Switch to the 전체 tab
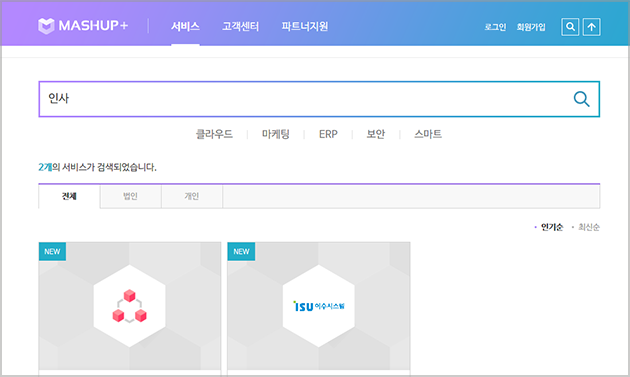Image resolution: width=630 pixels, height=377 pixels. [x=69, y=196]
